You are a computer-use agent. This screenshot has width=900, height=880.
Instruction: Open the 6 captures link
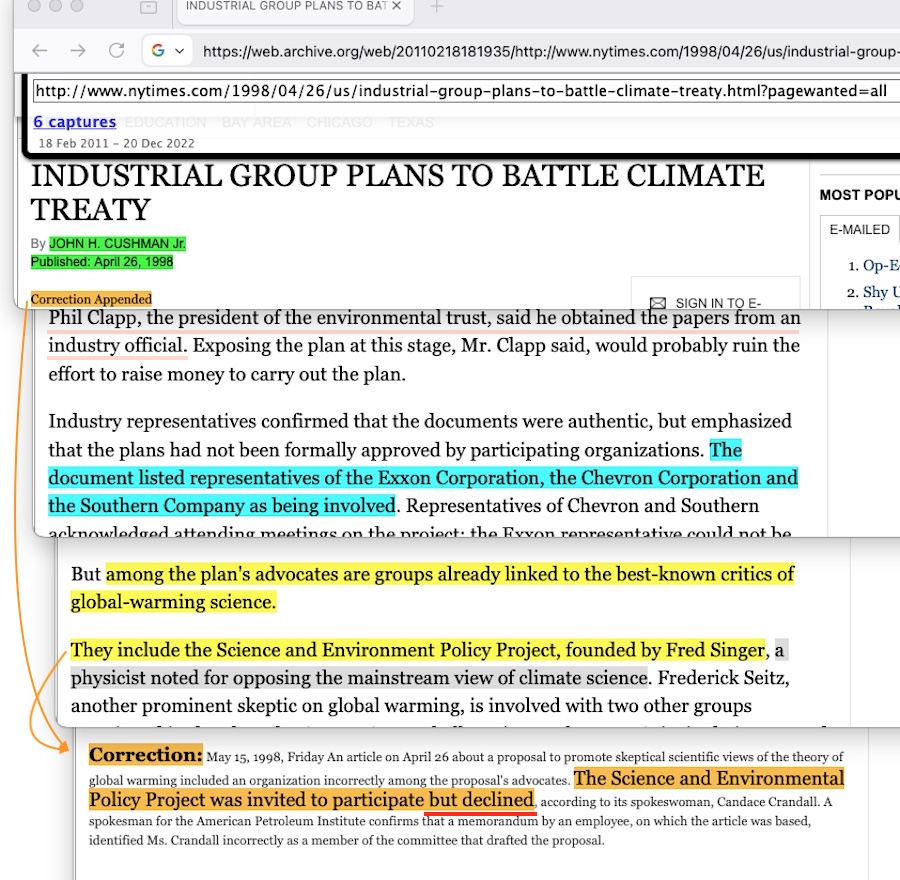[x=75, y=122]
